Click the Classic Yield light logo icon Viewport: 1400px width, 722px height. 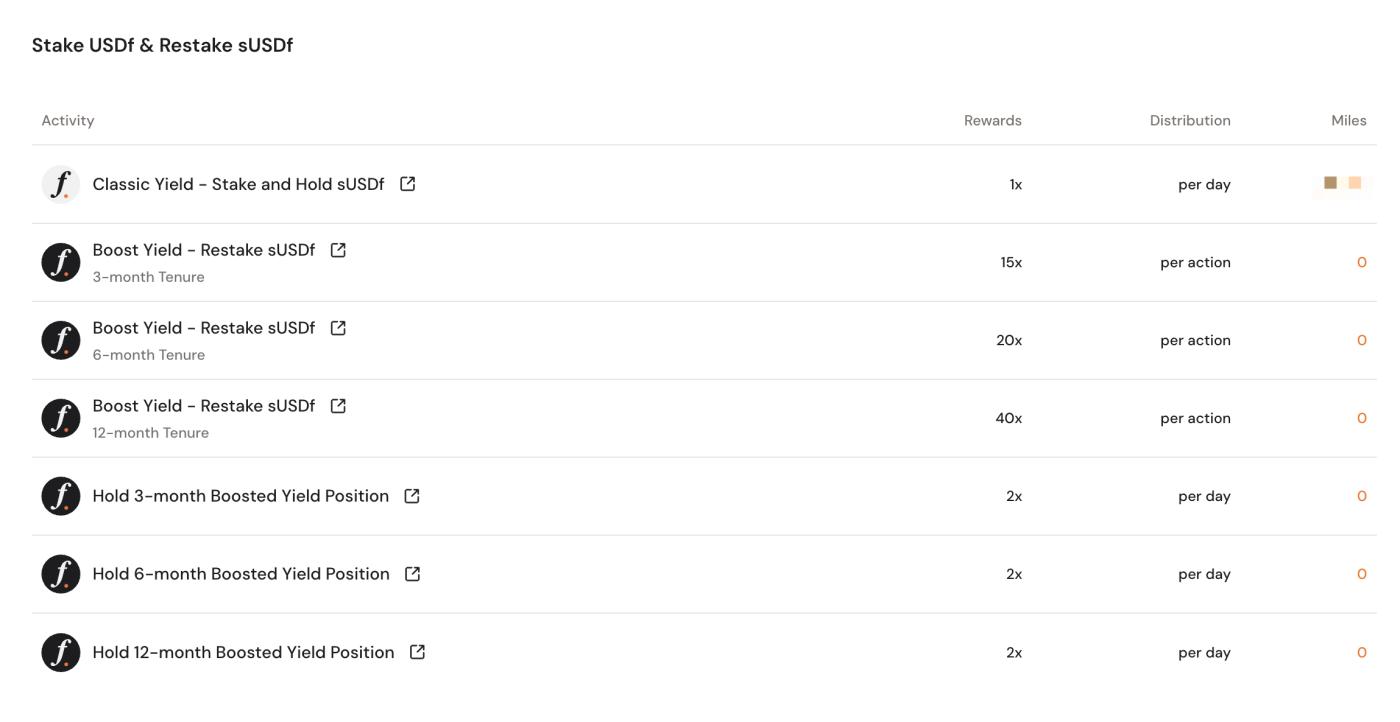(61, 184)
